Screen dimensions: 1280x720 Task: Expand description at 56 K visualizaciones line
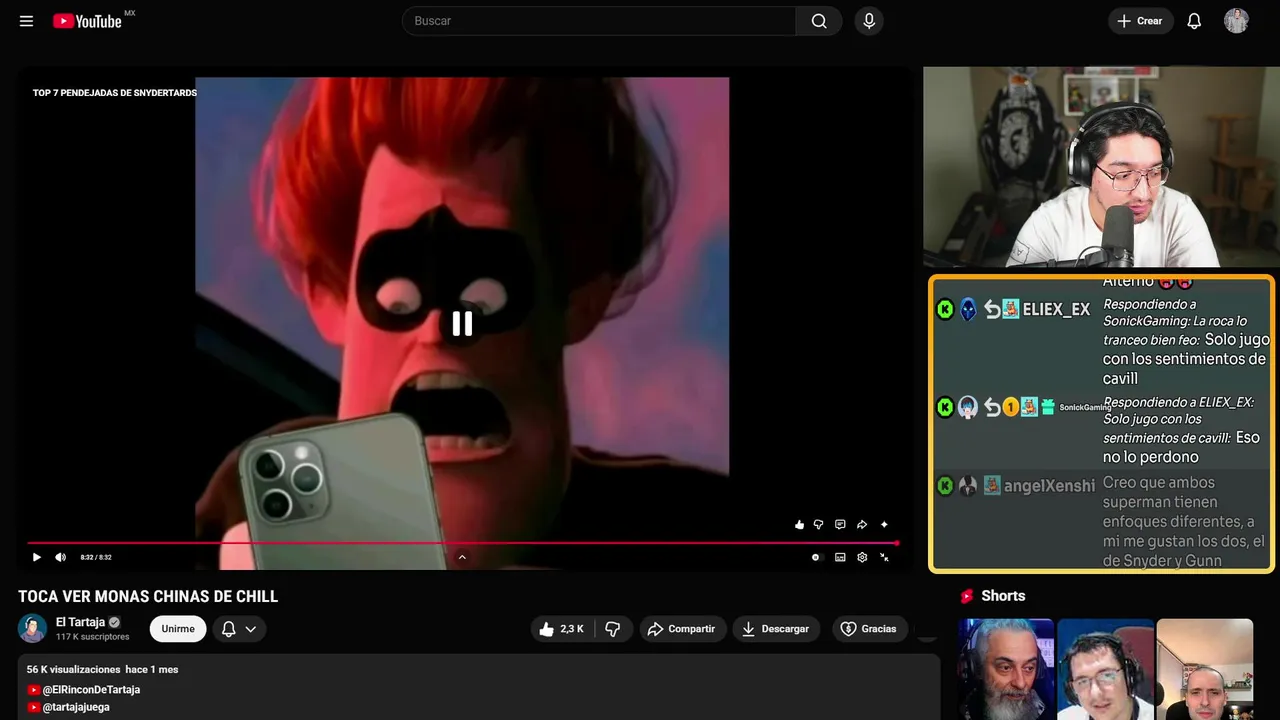point(102,669)
